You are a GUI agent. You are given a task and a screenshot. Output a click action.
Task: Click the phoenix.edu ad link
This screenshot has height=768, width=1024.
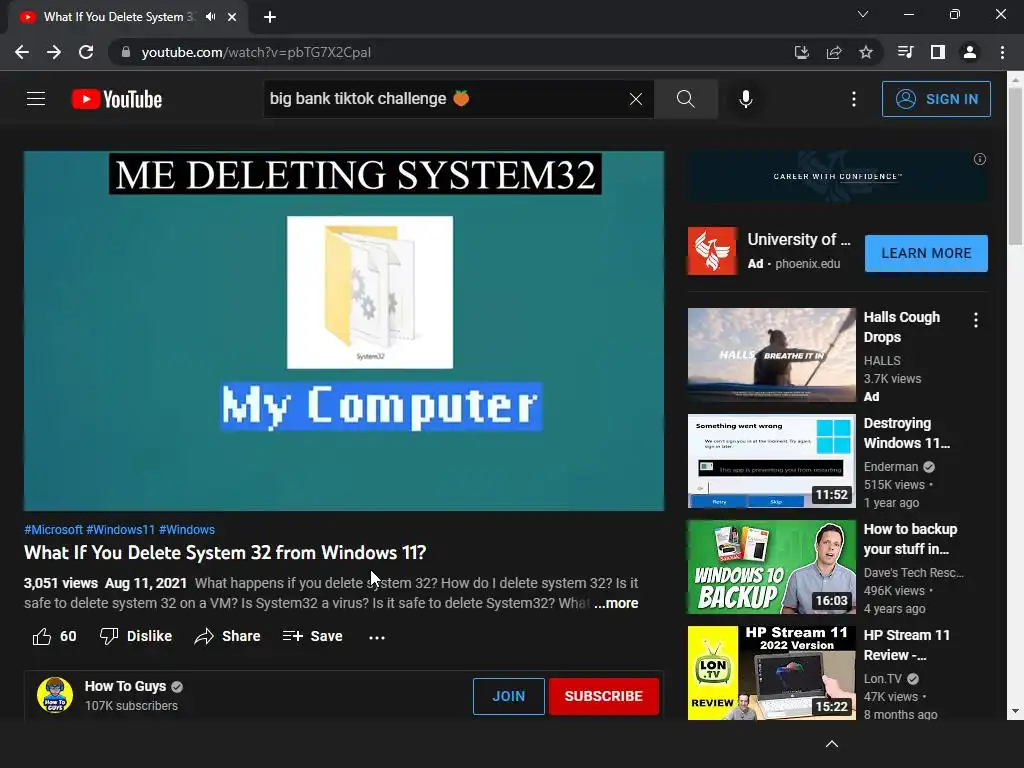[808, 264]
